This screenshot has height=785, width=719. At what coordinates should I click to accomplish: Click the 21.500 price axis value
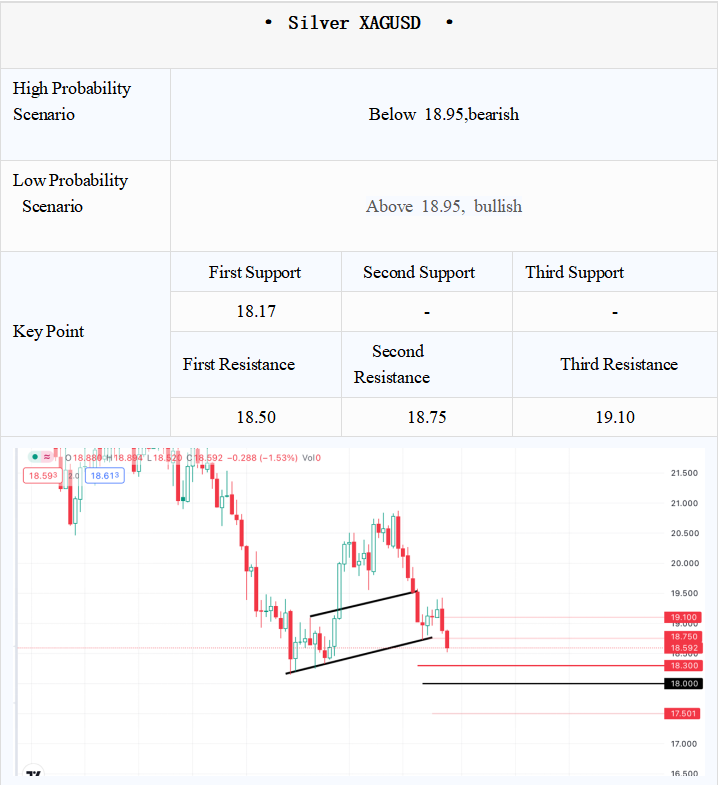point(684,473)
